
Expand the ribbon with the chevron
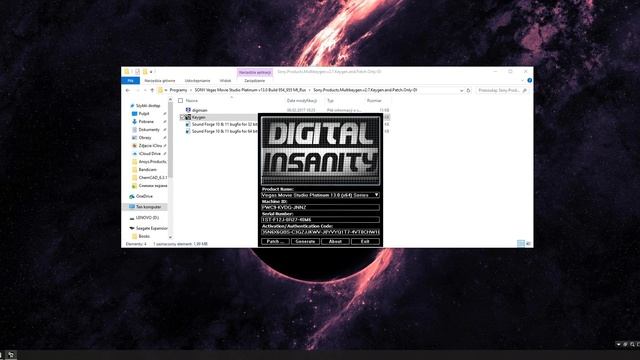pos(522,80)
